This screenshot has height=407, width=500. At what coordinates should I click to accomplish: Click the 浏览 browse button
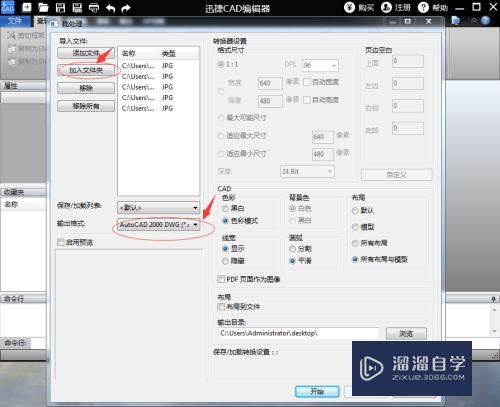tap(406, 333)
